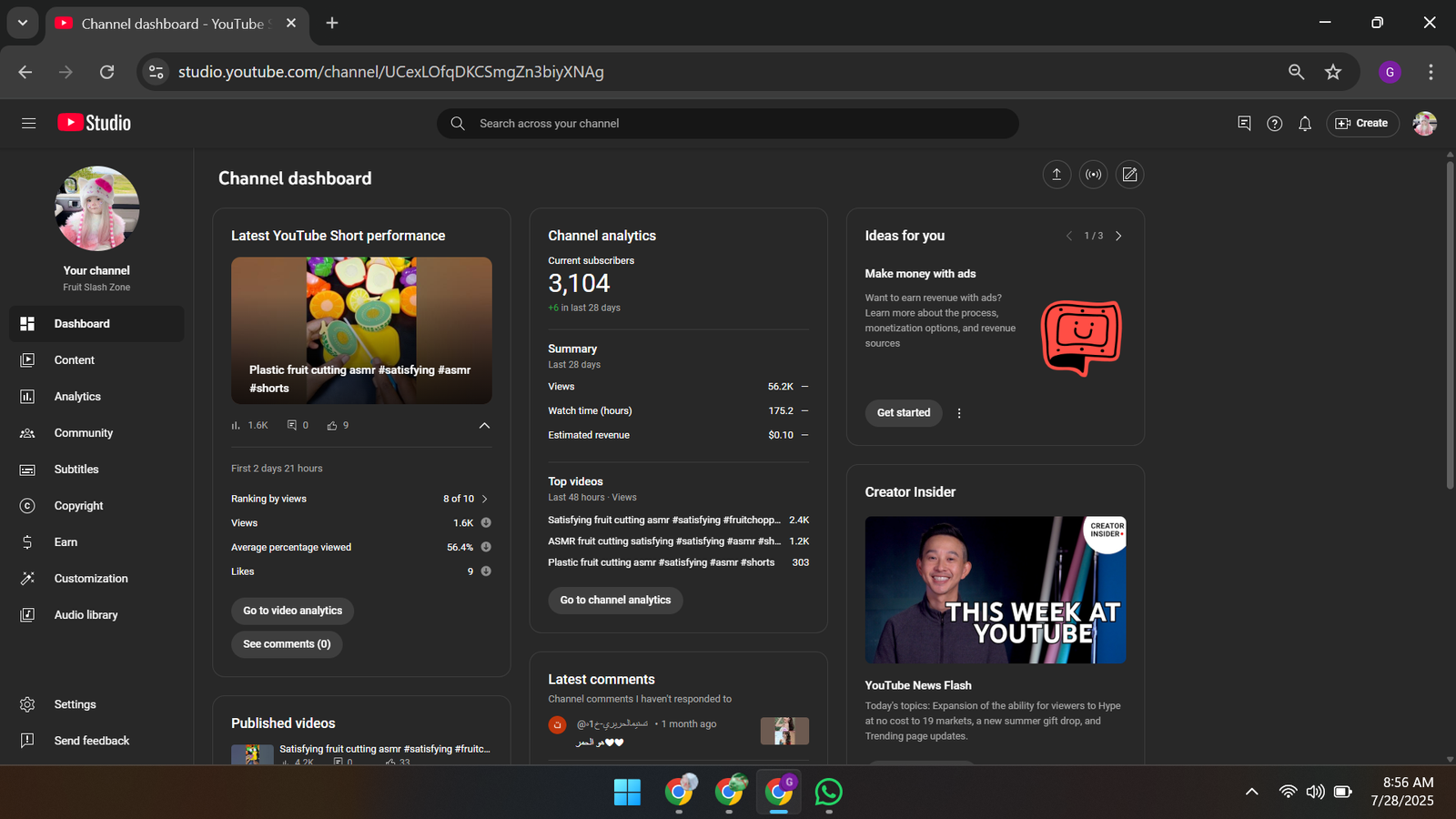The width and height of the screenshot is (1456, 819).
Task: Close the Channel dashboard tab
Action: click(291, 23)
